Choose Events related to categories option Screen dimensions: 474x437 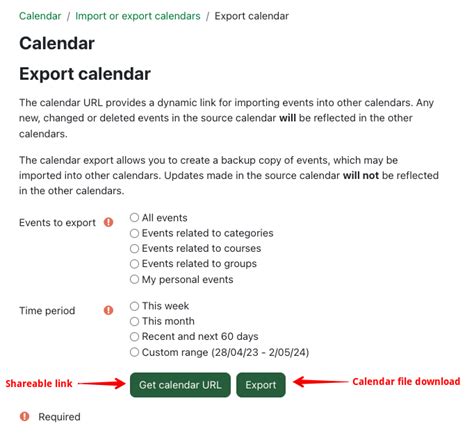134,233
